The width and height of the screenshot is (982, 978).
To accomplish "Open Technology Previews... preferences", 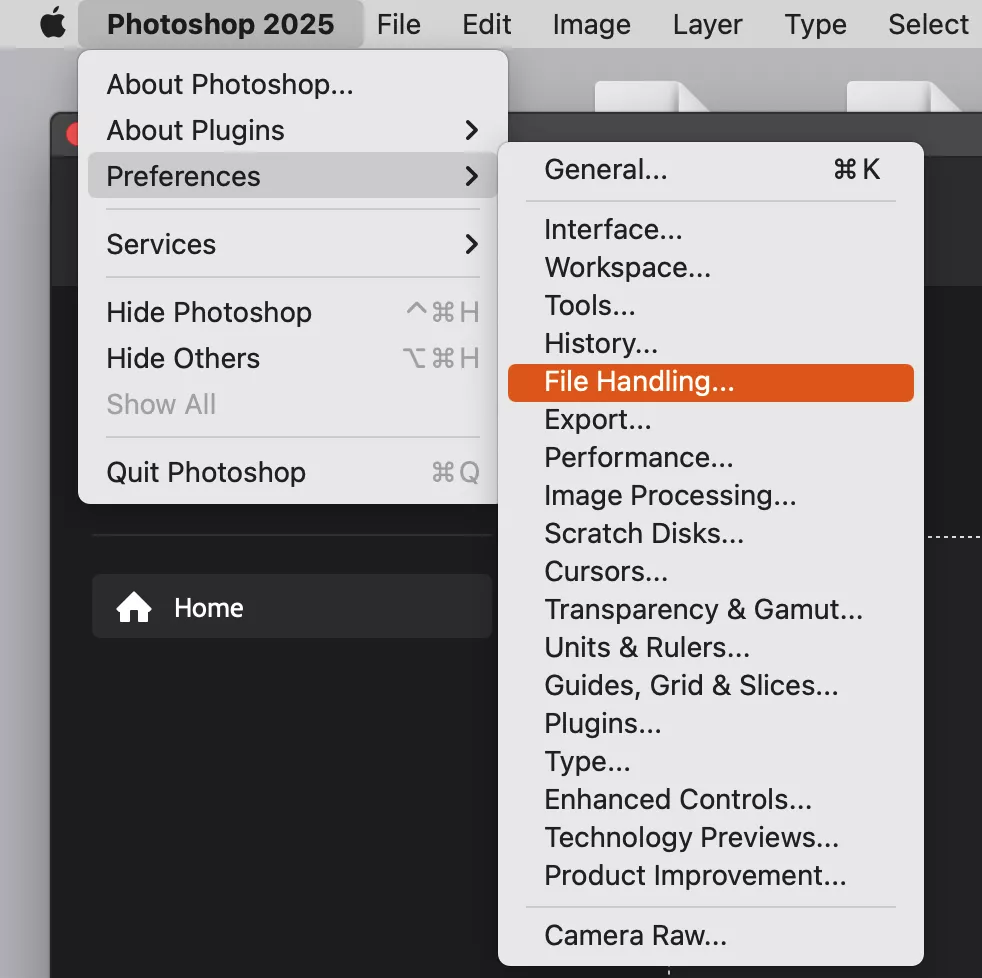I will click(x=711, y=837).
